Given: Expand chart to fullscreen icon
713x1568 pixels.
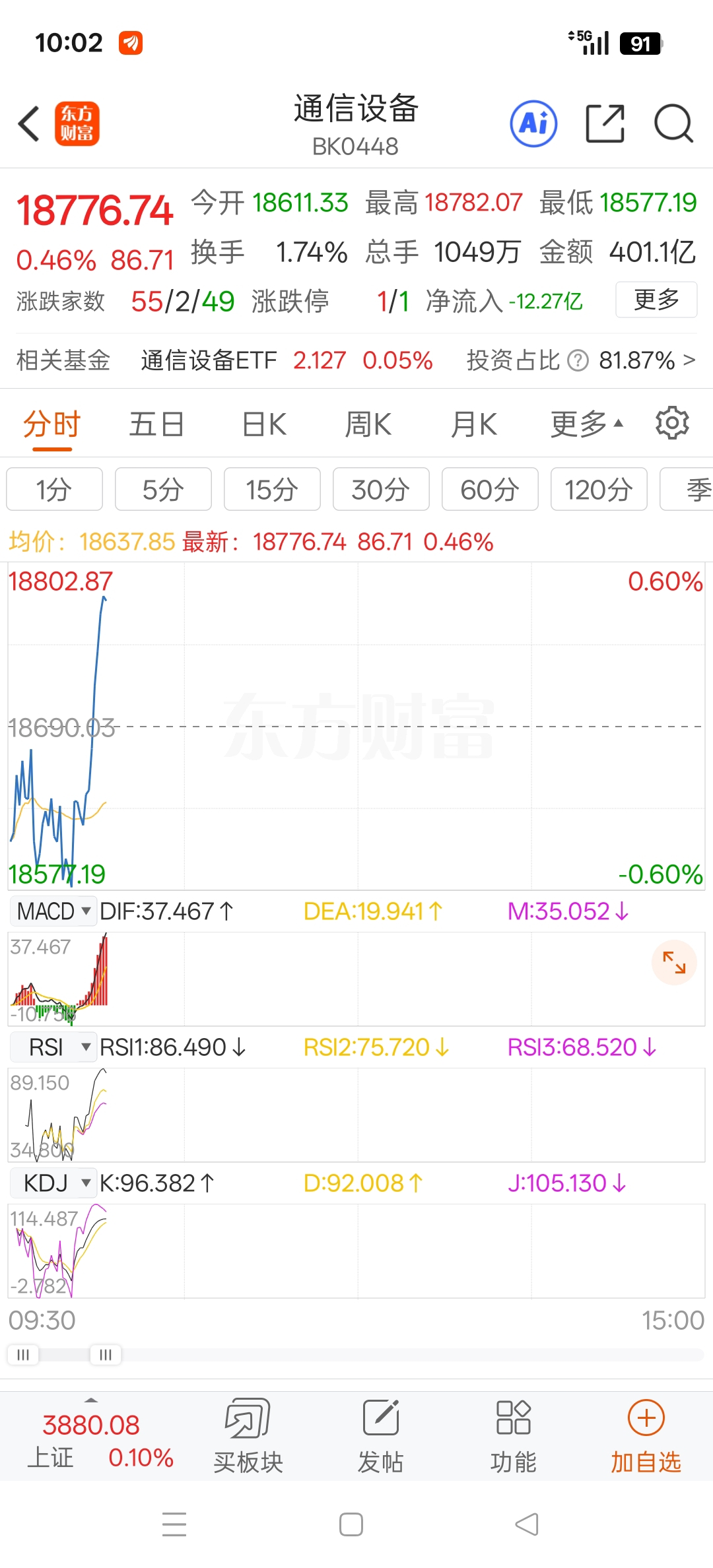Looking at the screenshot, I should [674, 962].
